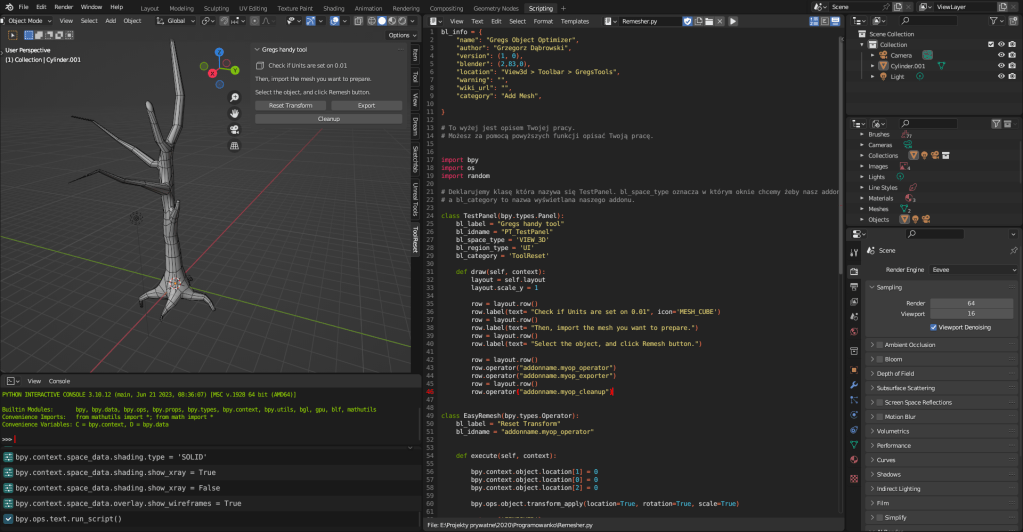Switch to orthographic view with the grid icon
Viewport: 1023px width, 532px height.
(x=234, y=145)
